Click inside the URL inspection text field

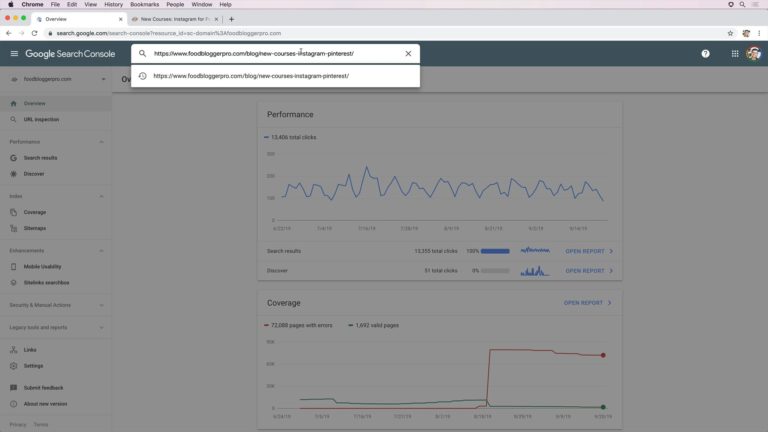pyautogui.click(x=276, y=53)
